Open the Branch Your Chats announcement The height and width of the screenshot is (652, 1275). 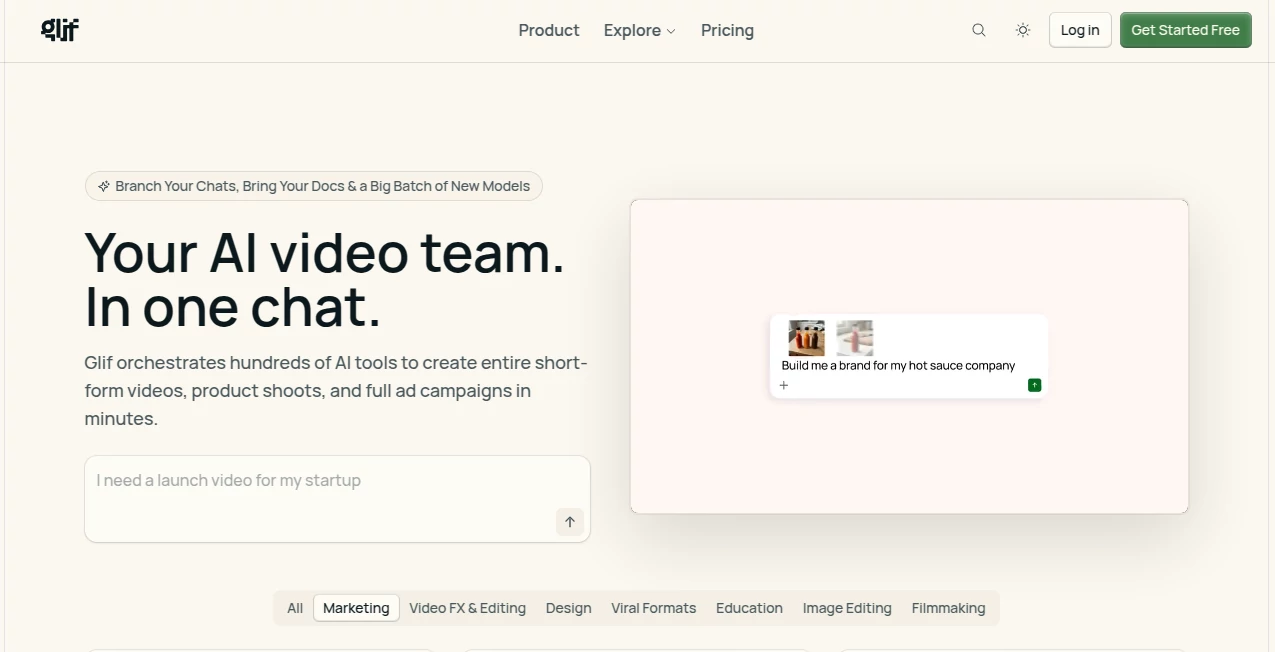tap(314, 186)
